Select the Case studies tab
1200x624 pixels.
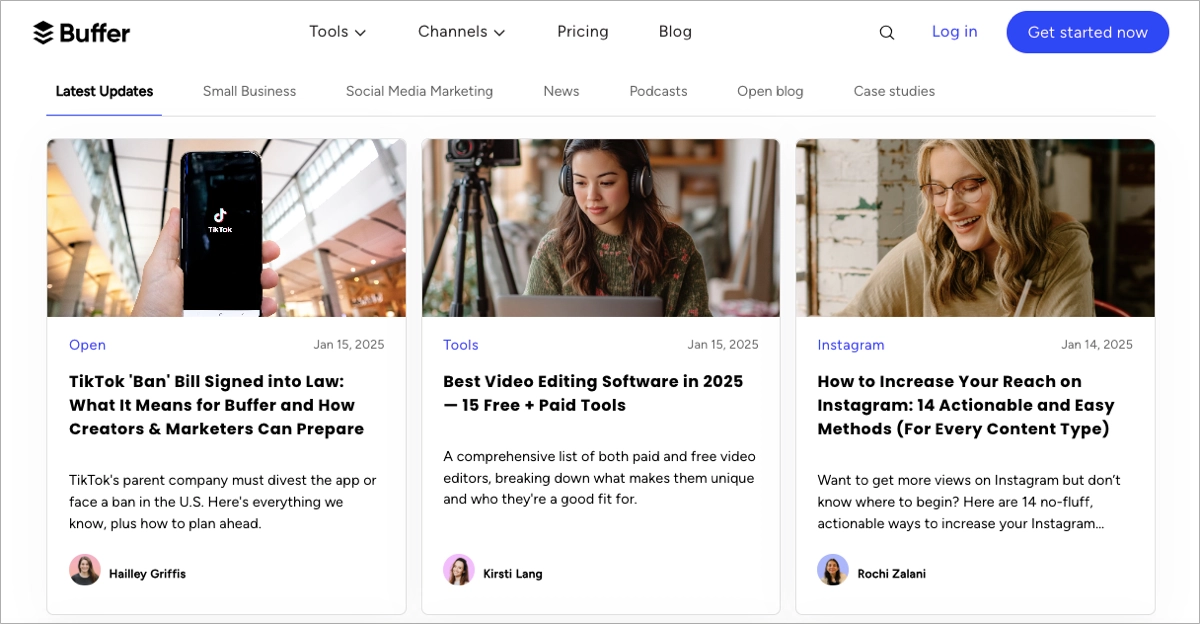point(894,91)
